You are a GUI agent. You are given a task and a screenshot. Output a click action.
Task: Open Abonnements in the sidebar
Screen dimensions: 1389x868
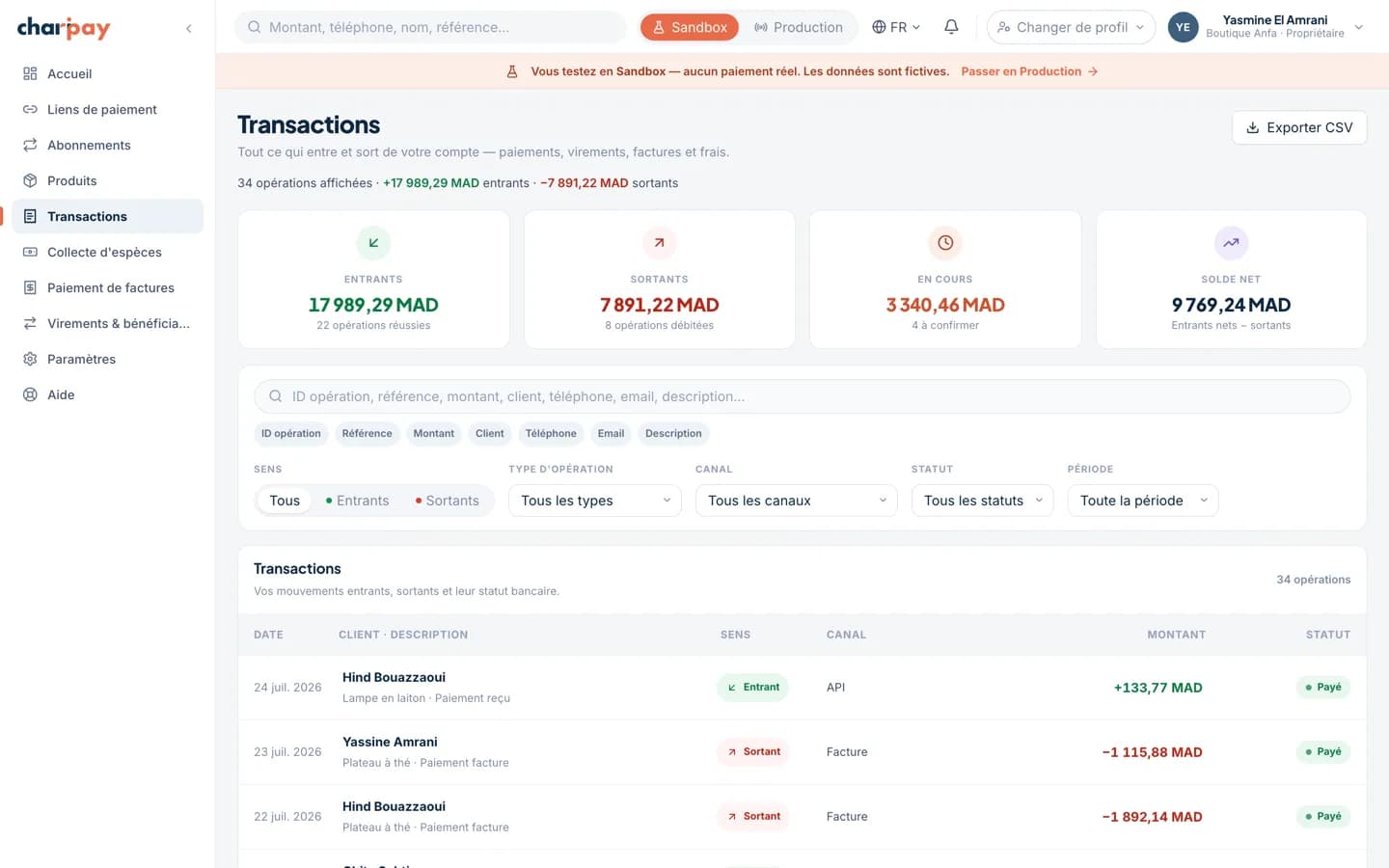coord(108,145)
